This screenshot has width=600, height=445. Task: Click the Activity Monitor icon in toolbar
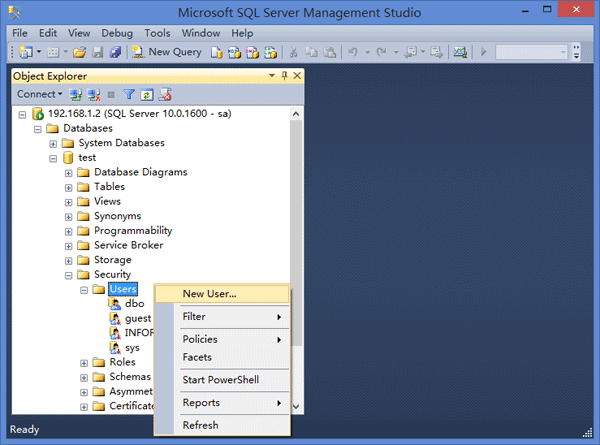(460, 52)
